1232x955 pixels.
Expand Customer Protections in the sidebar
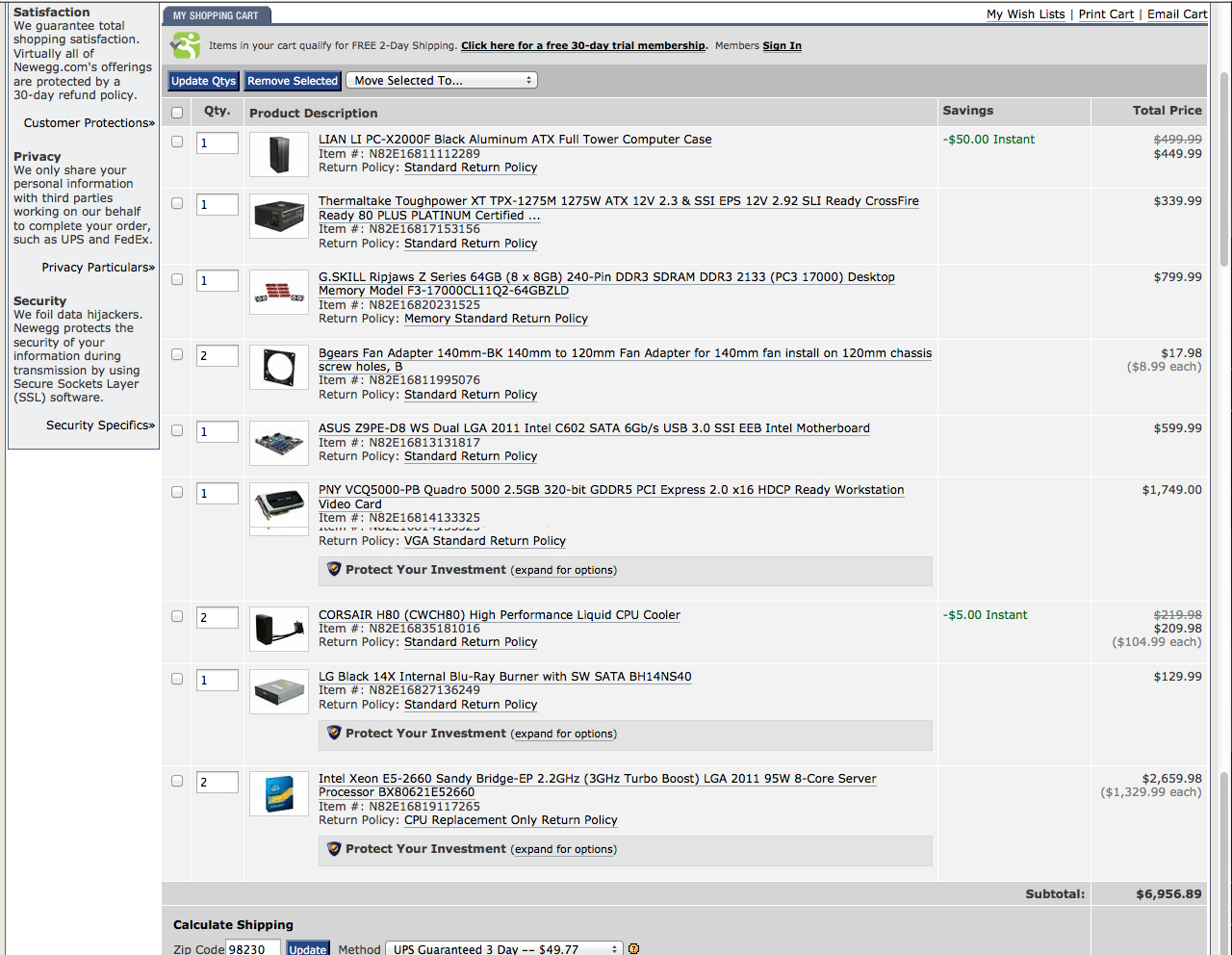coord(90,123)
